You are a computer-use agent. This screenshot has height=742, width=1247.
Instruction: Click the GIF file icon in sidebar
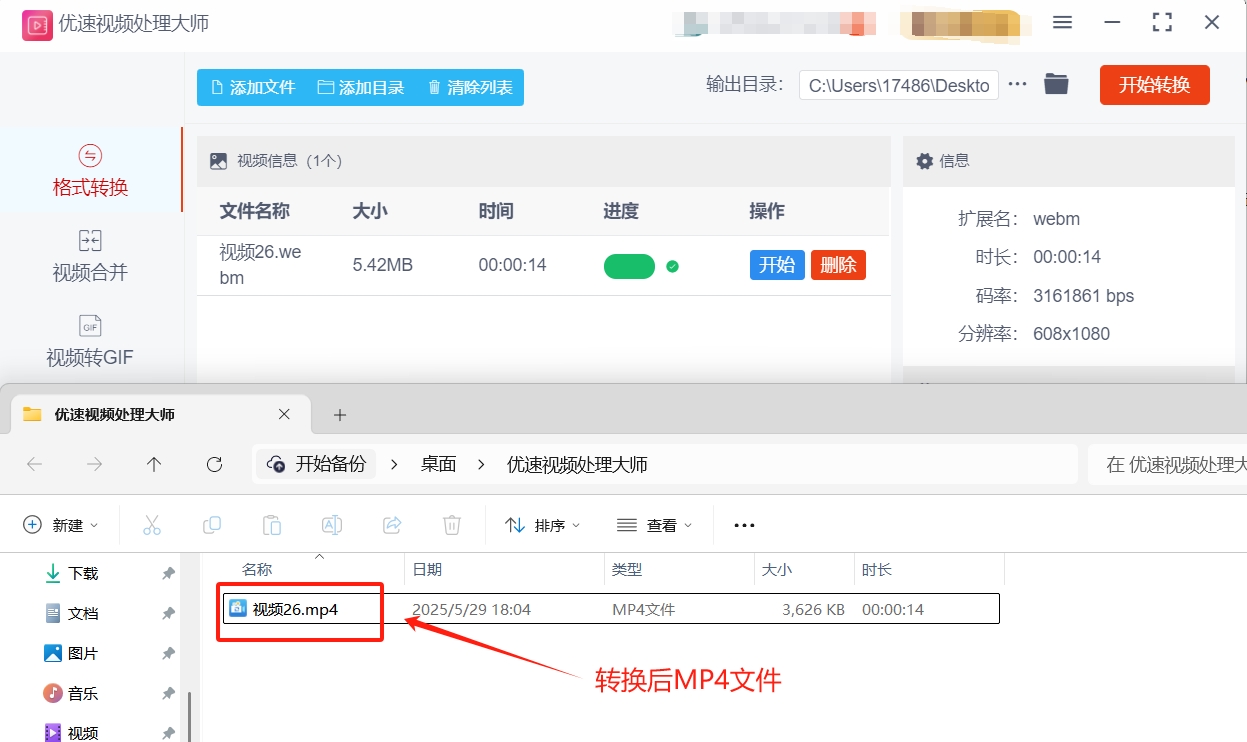90,326
